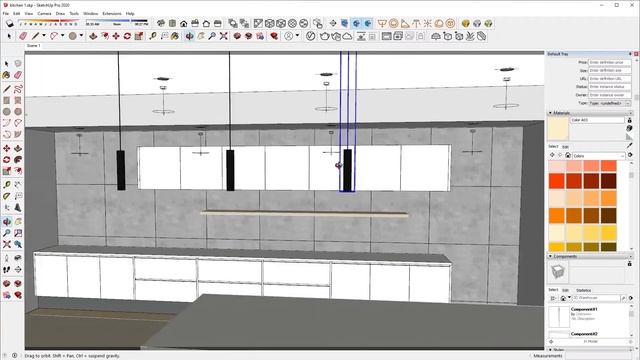640x360 pixels.
Task: Click the material sample eyedropper in Materials panel
Action: [x=629, y=145]
